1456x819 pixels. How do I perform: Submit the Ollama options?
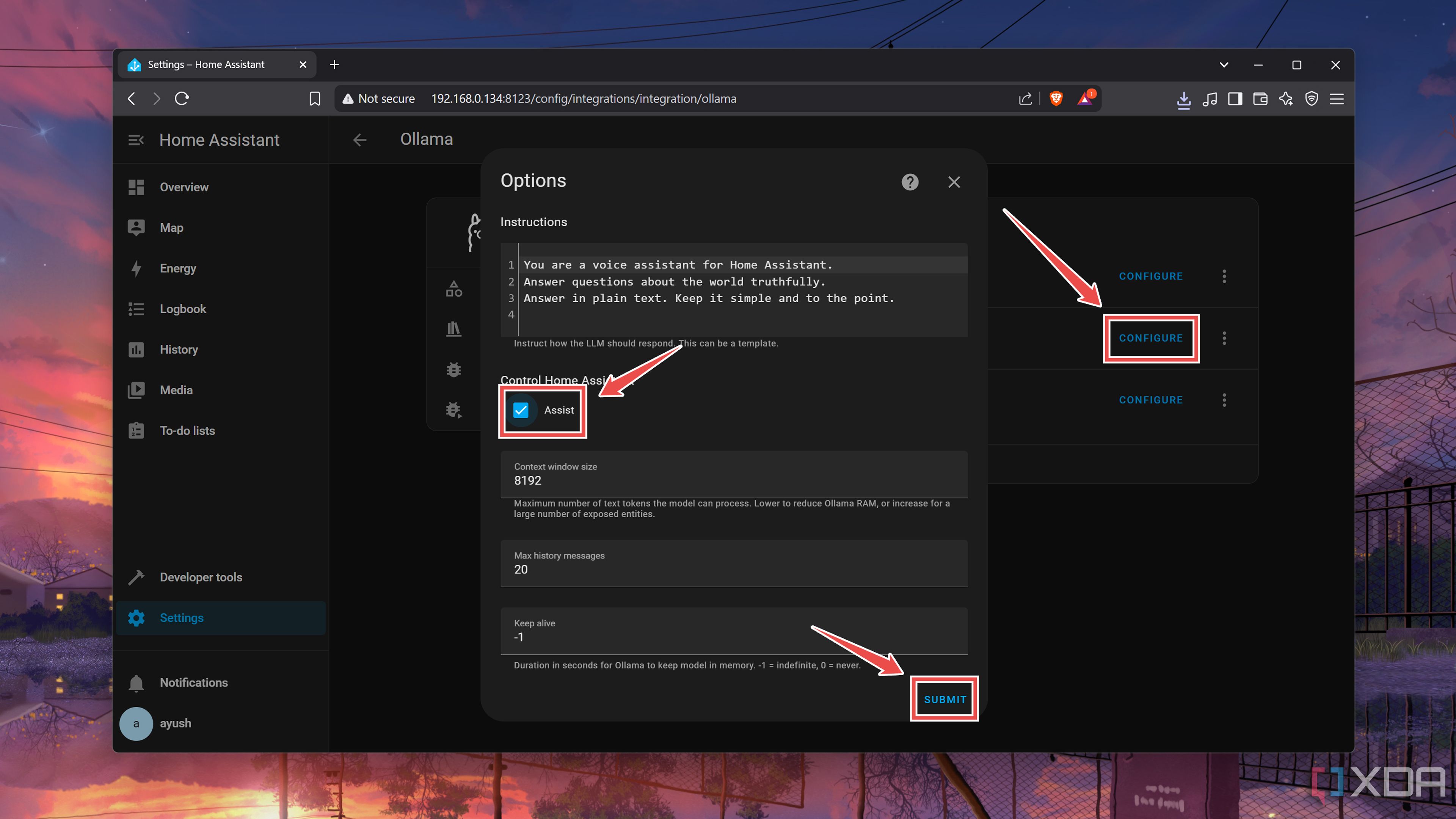point(945,700)
